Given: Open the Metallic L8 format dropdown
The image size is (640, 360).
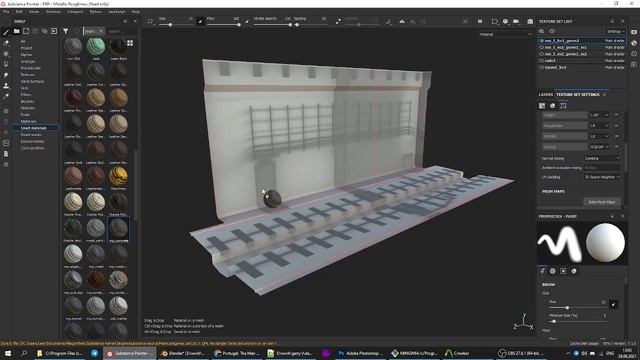Looking at the screenshot, I should (x=599, y=136).
